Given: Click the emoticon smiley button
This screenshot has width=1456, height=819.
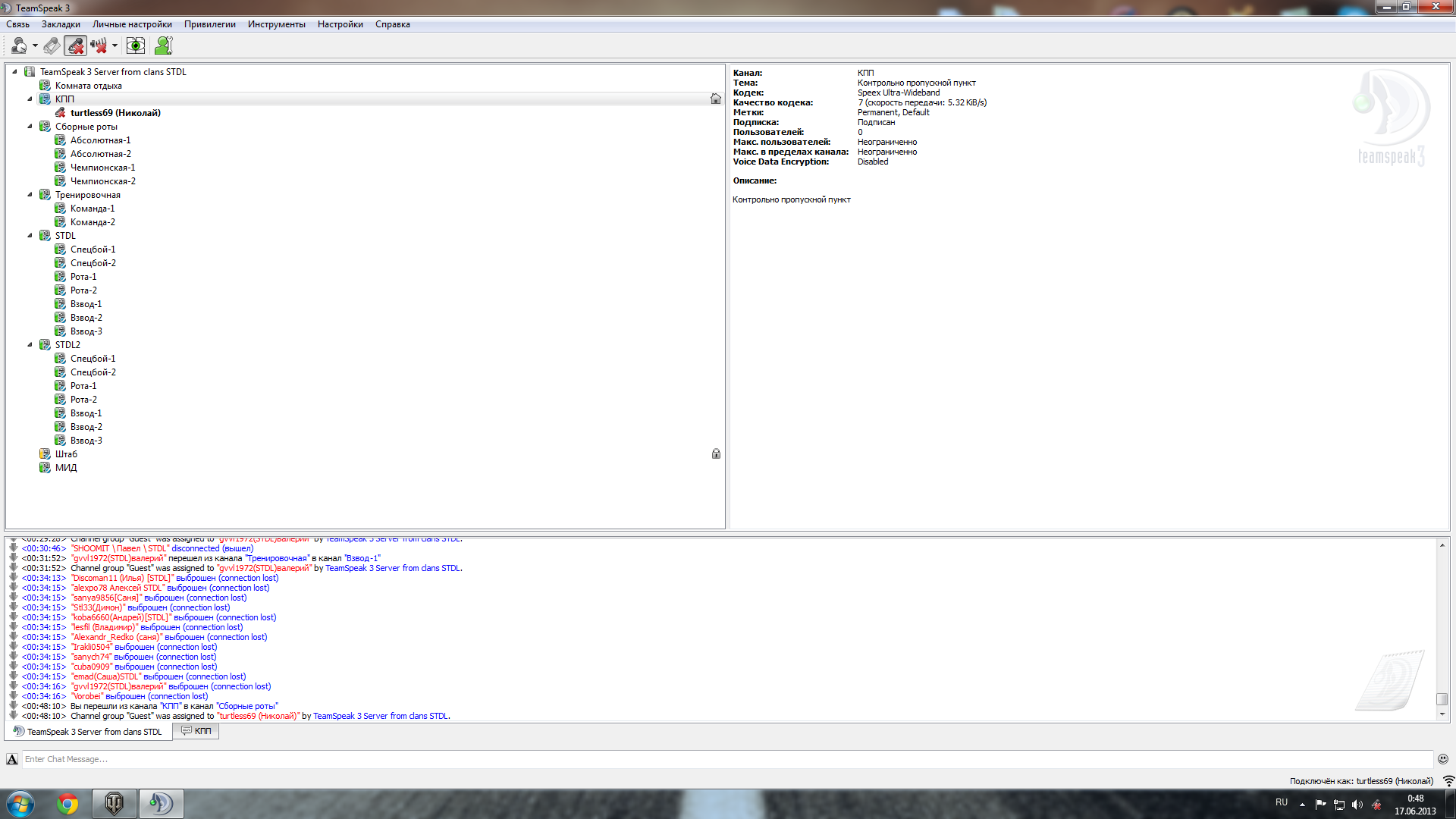Looking at the screenshot, I should 1442,759.
